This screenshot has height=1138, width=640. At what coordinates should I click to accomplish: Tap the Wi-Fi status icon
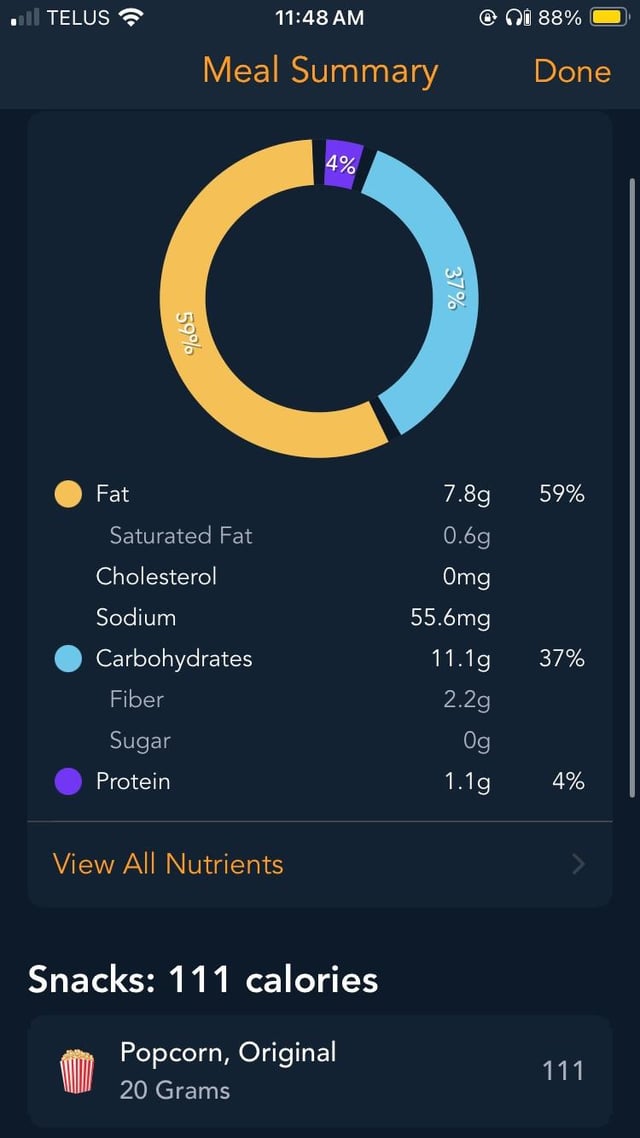130,17
